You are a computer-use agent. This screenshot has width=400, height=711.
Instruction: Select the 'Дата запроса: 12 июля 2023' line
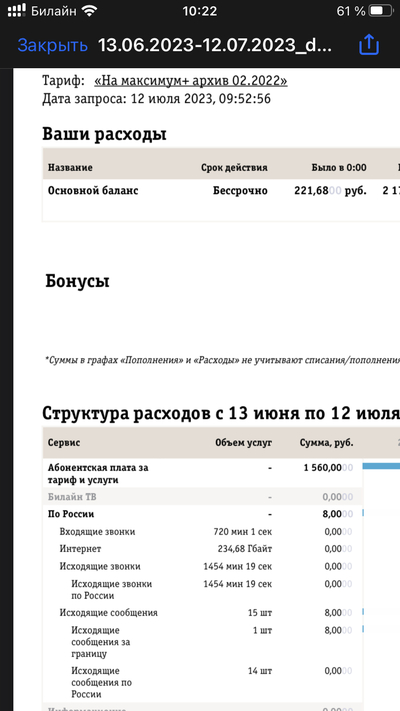coord(156,98)
